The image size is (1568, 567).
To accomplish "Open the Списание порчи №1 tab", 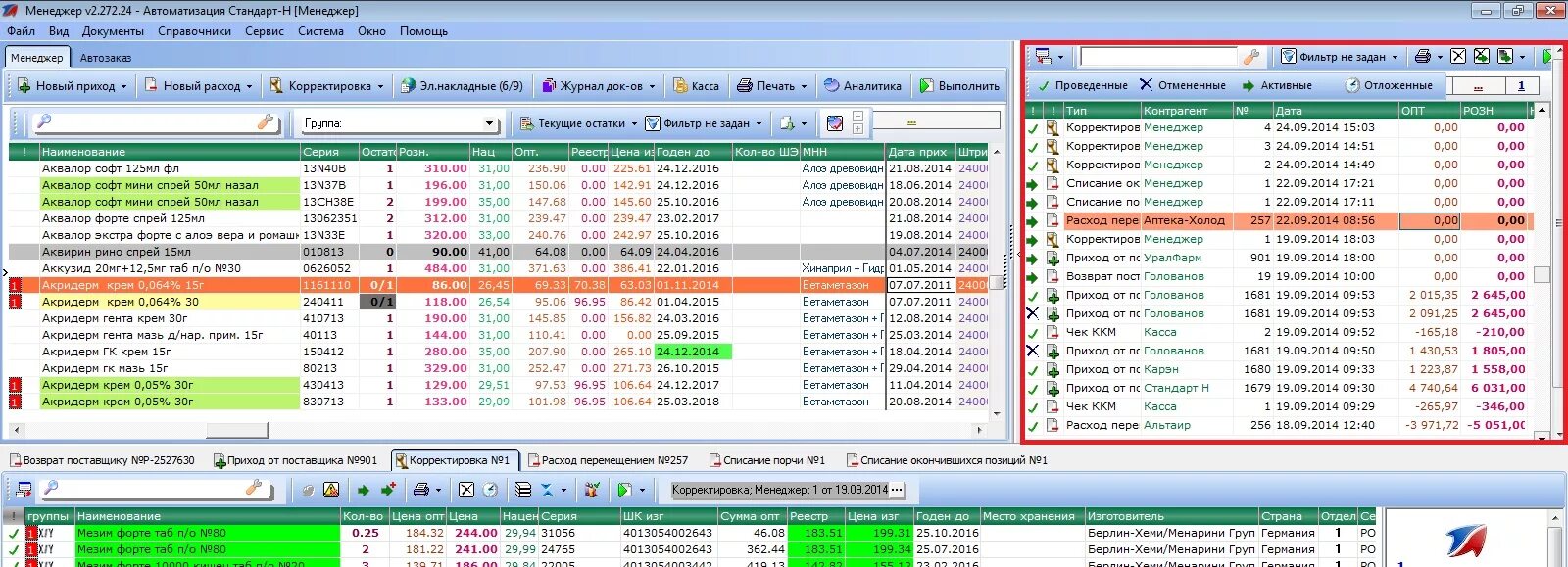I will point(766,460).
